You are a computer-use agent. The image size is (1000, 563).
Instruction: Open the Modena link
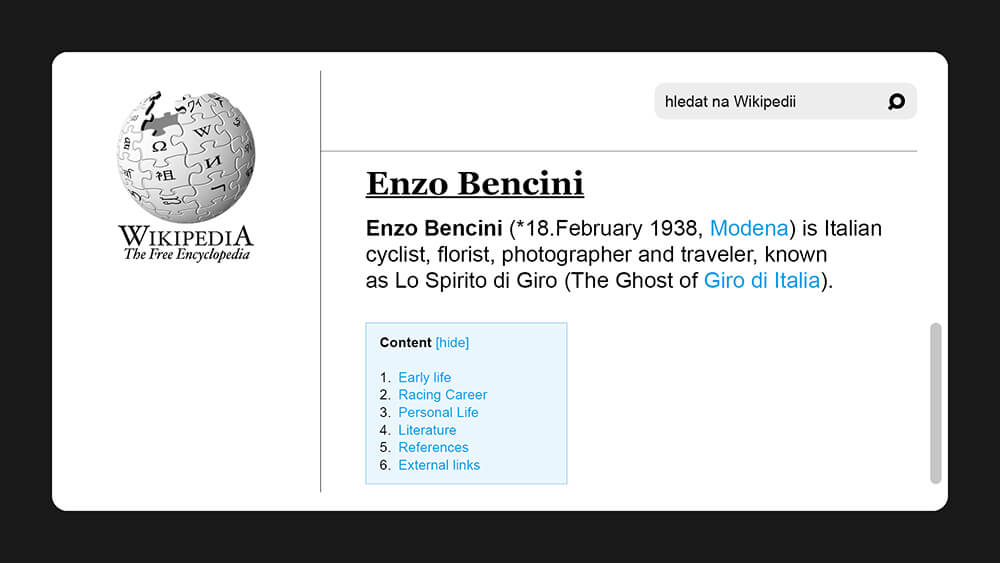coord(749,228)
